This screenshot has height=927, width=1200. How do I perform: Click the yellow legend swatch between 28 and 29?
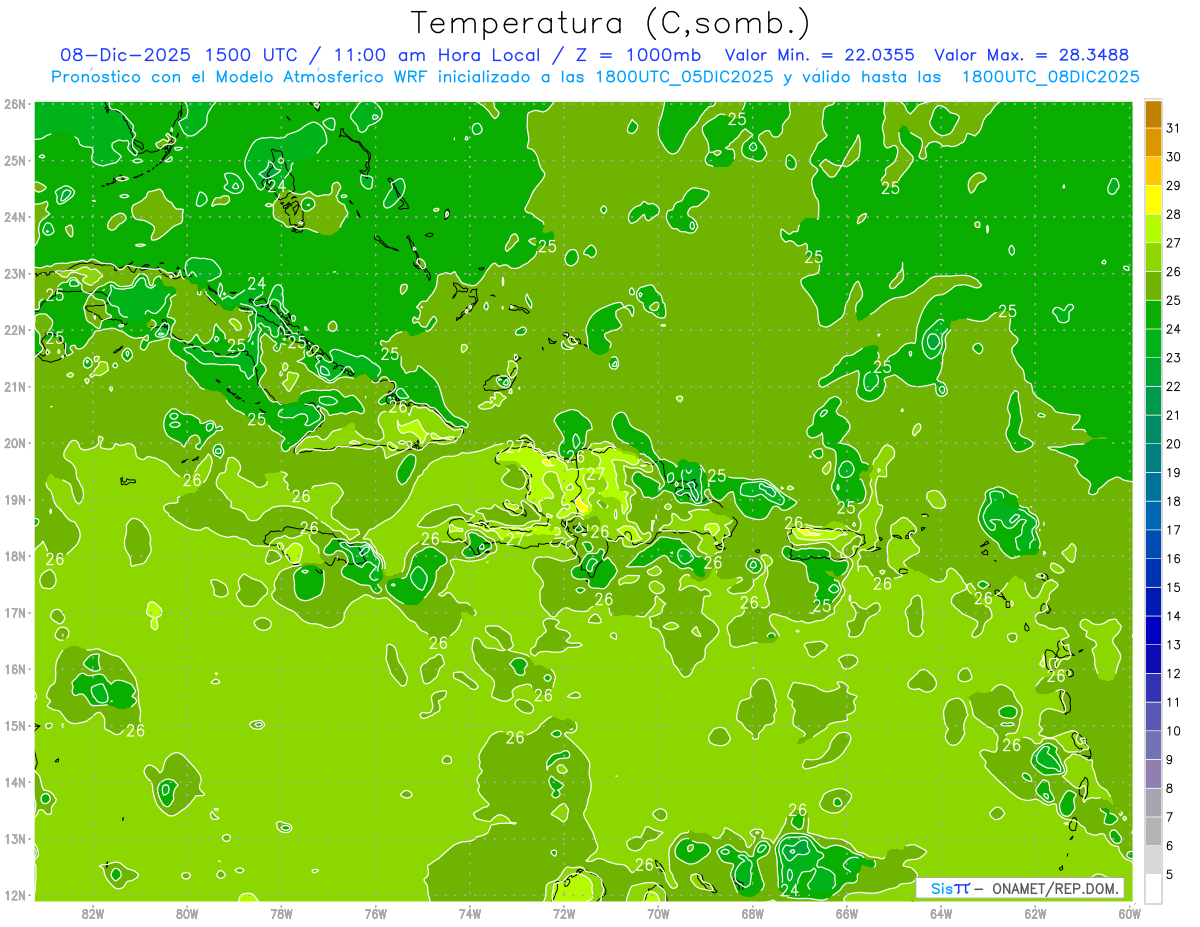click(1153, 200)
